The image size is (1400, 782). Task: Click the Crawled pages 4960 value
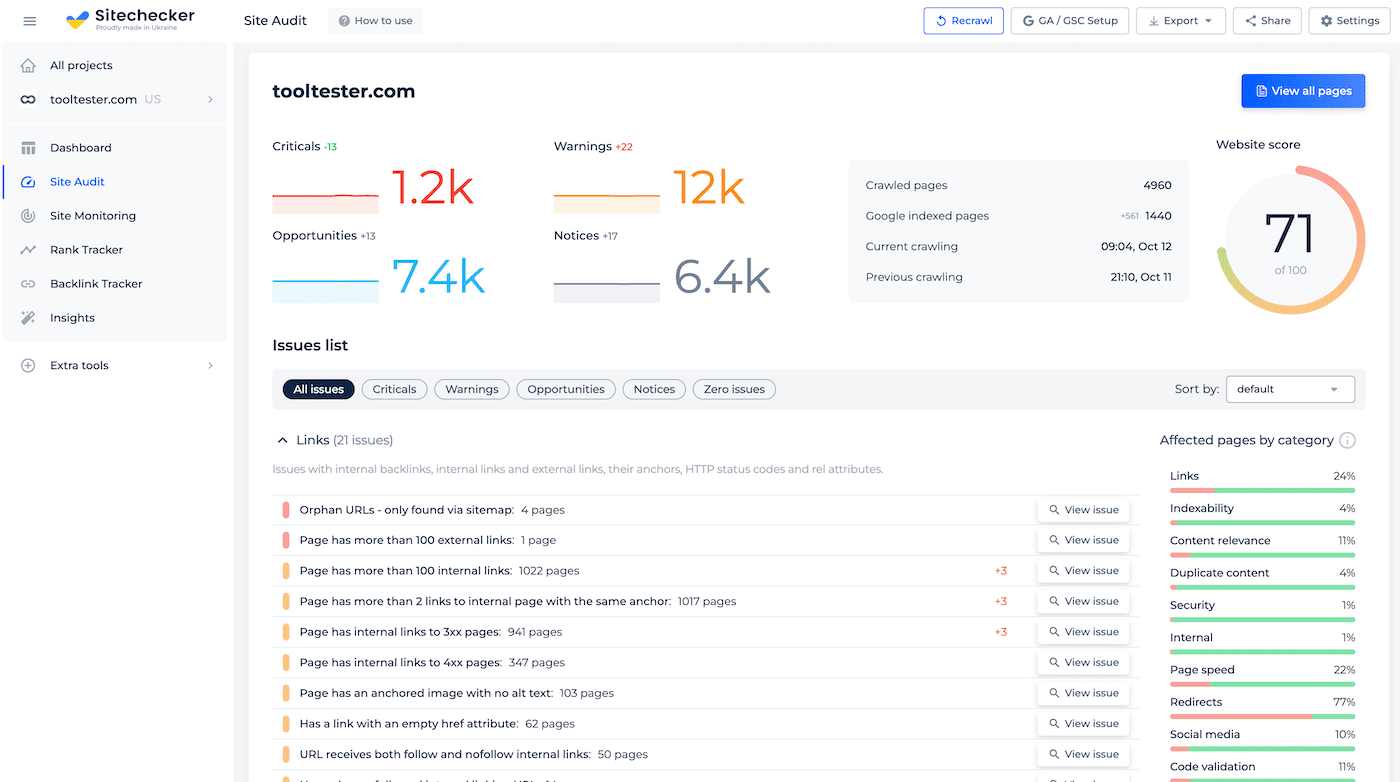(x=1157, y=185)
